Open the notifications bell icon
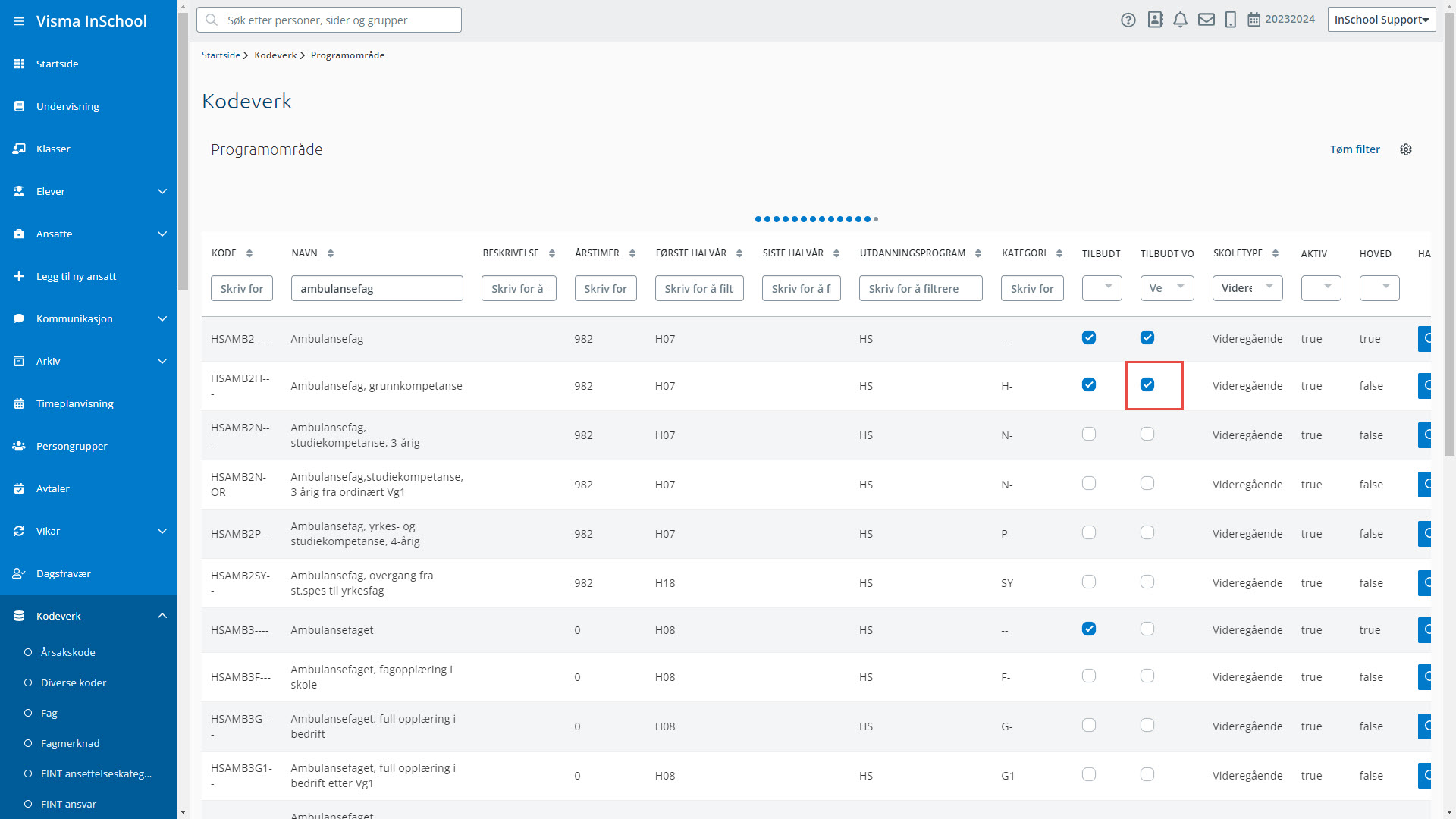This screenshot has height=819, width=1456. pos(1181,20)
